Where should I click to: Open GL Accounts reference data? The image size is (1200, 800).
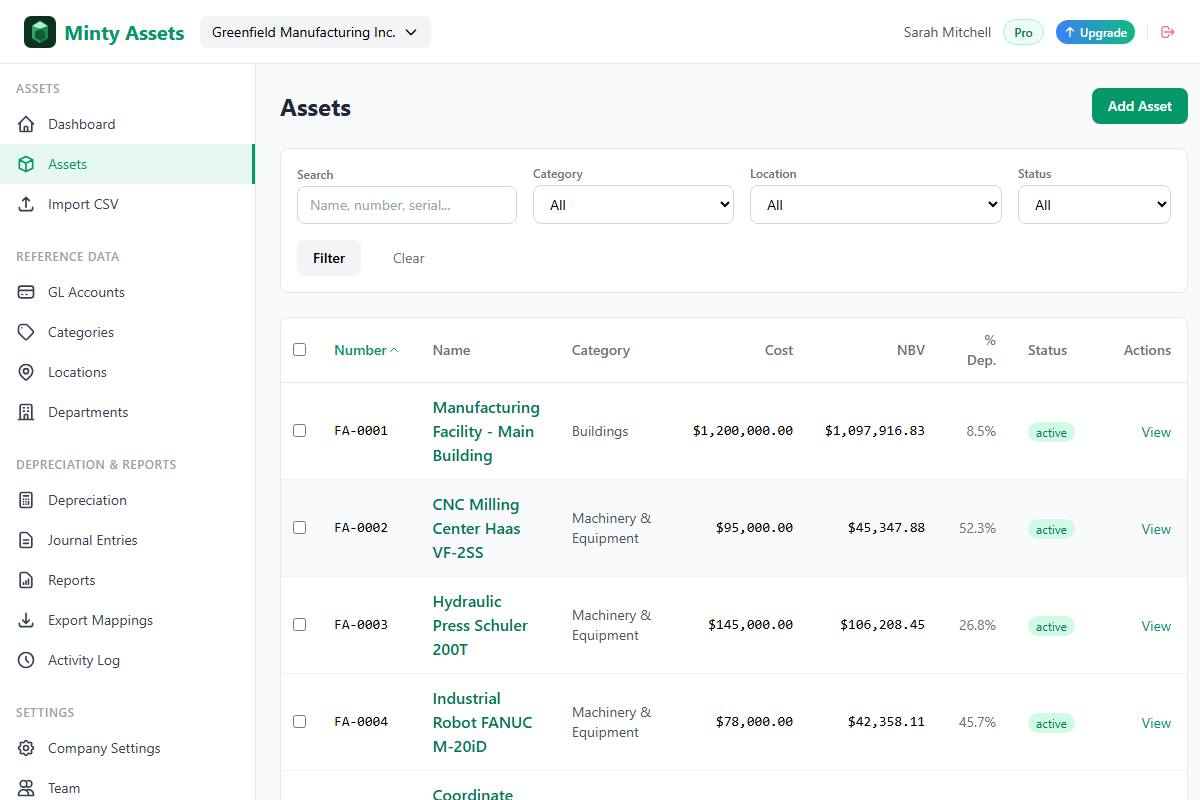click(x=127, y=292)
